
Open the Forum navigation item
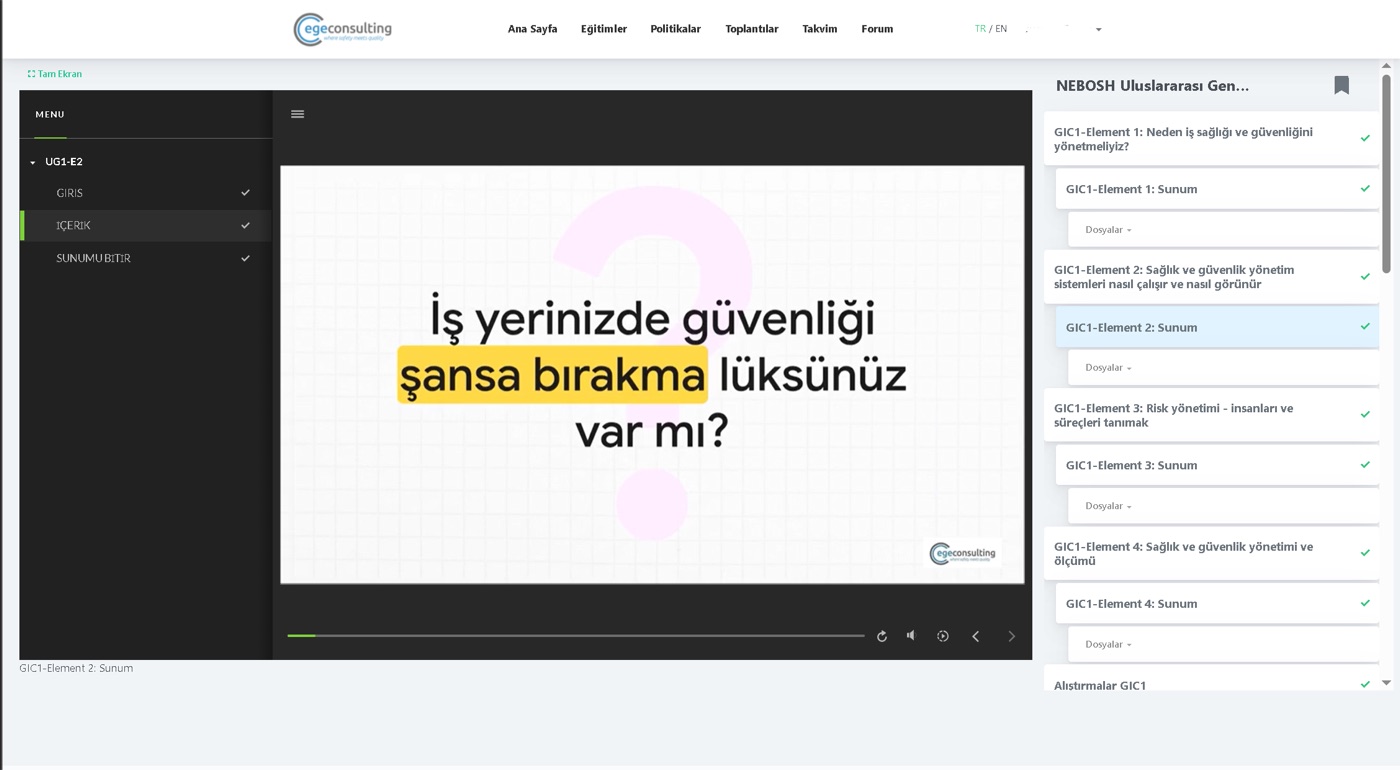(x=877, y=29)
